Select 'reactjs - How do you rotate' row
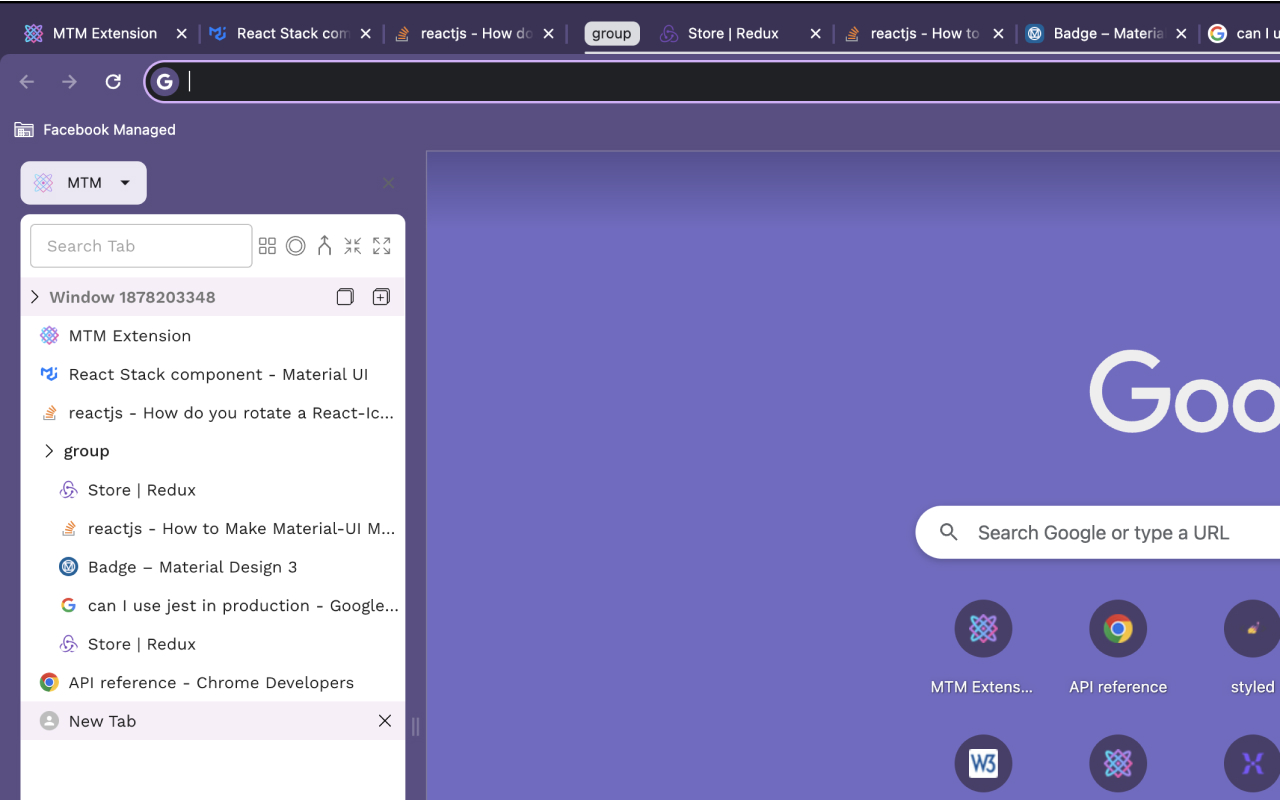This screenshot has height=800, width=1280. click(x=213, y=413)
